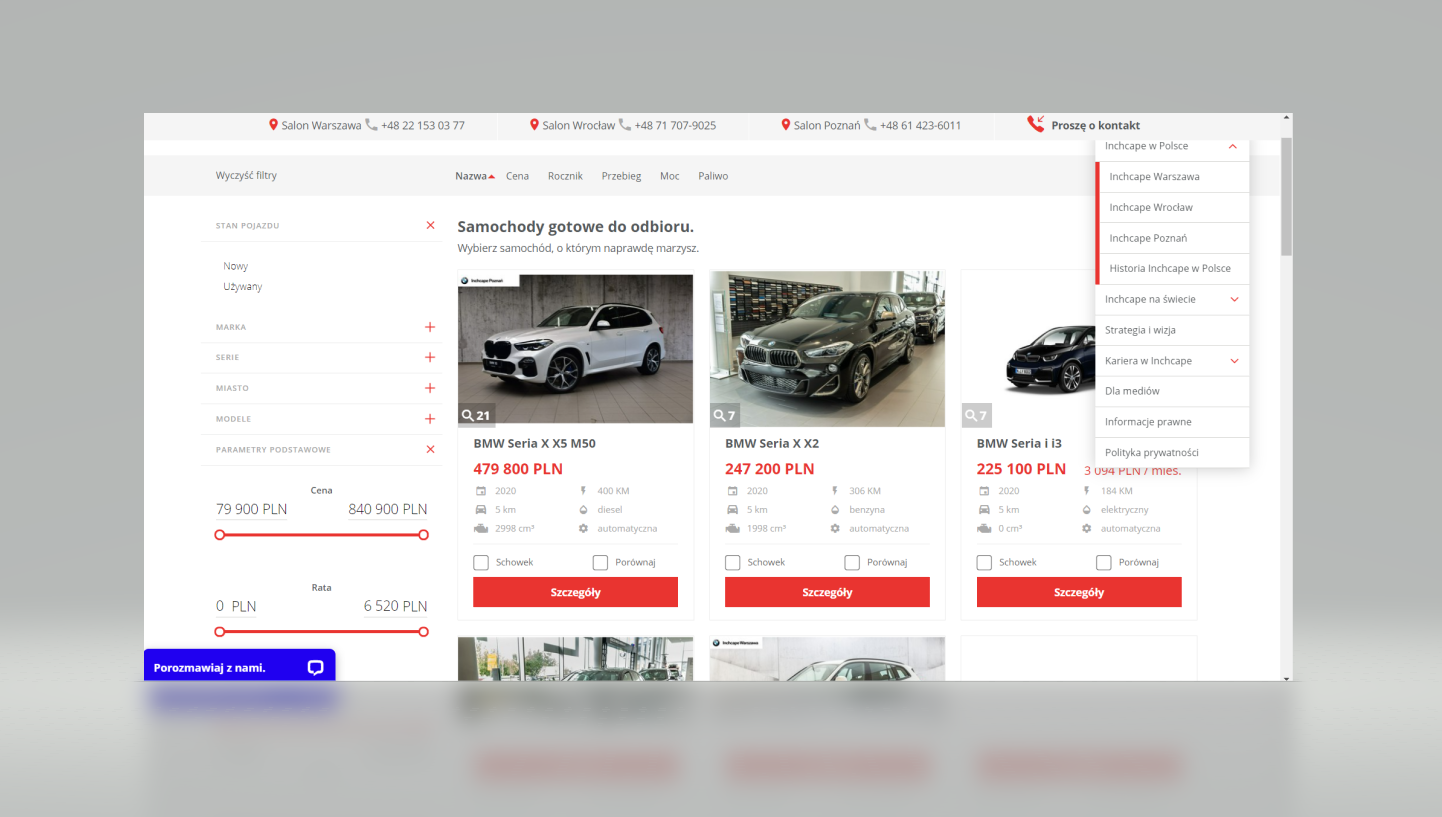
Task: Click the gearbox icon on the BMW X2 card
Action: tap(835, 528)
